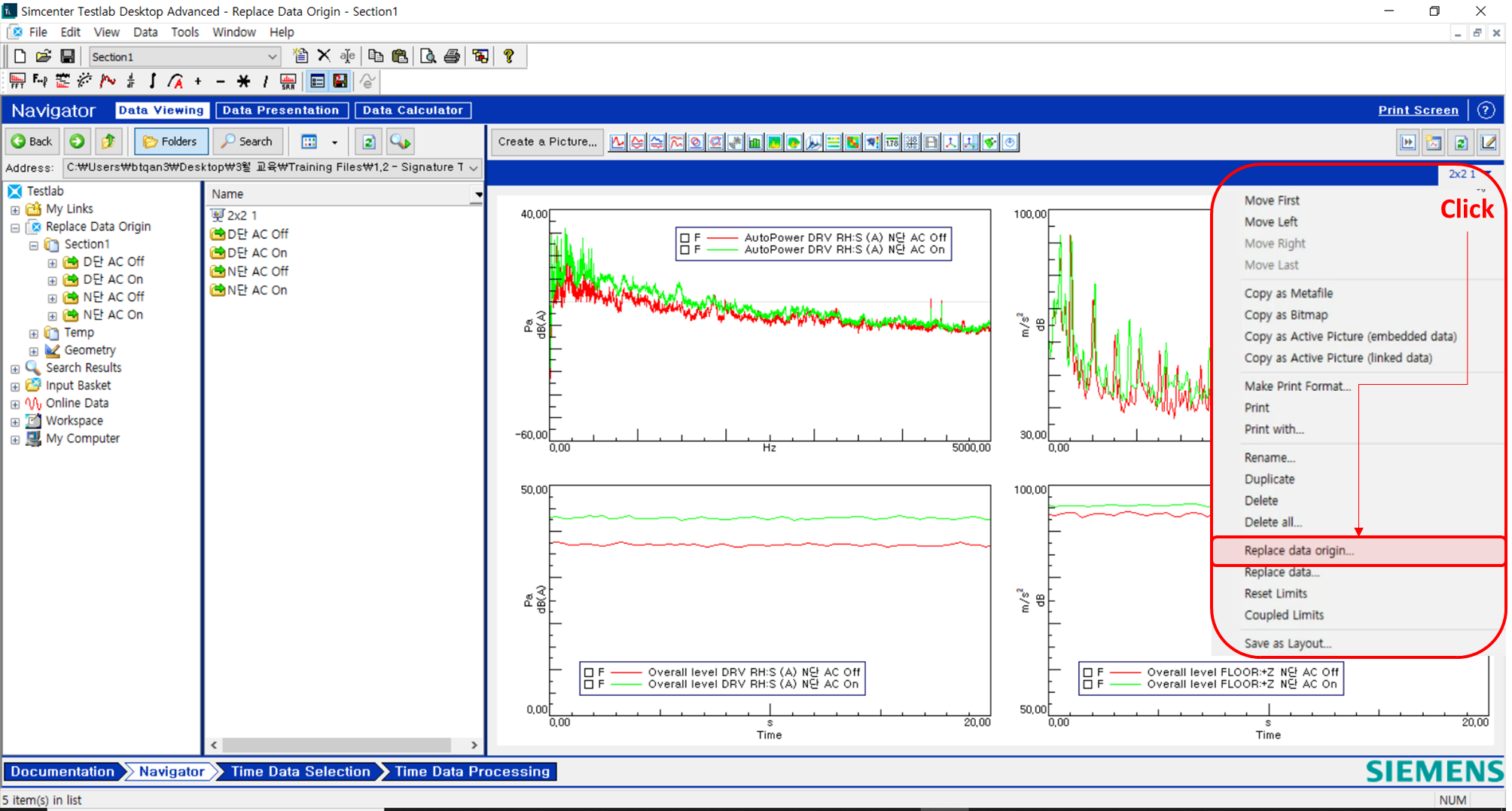The image size is (1512, 811).
Task: Click the green forward arrow navigation icon
Action: tap(77, 142)
